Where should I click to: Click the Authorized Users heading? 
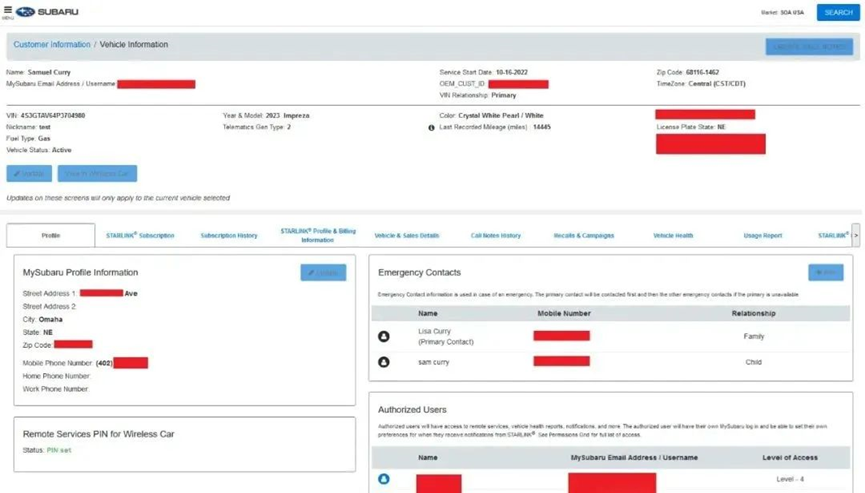click(412, 410)
